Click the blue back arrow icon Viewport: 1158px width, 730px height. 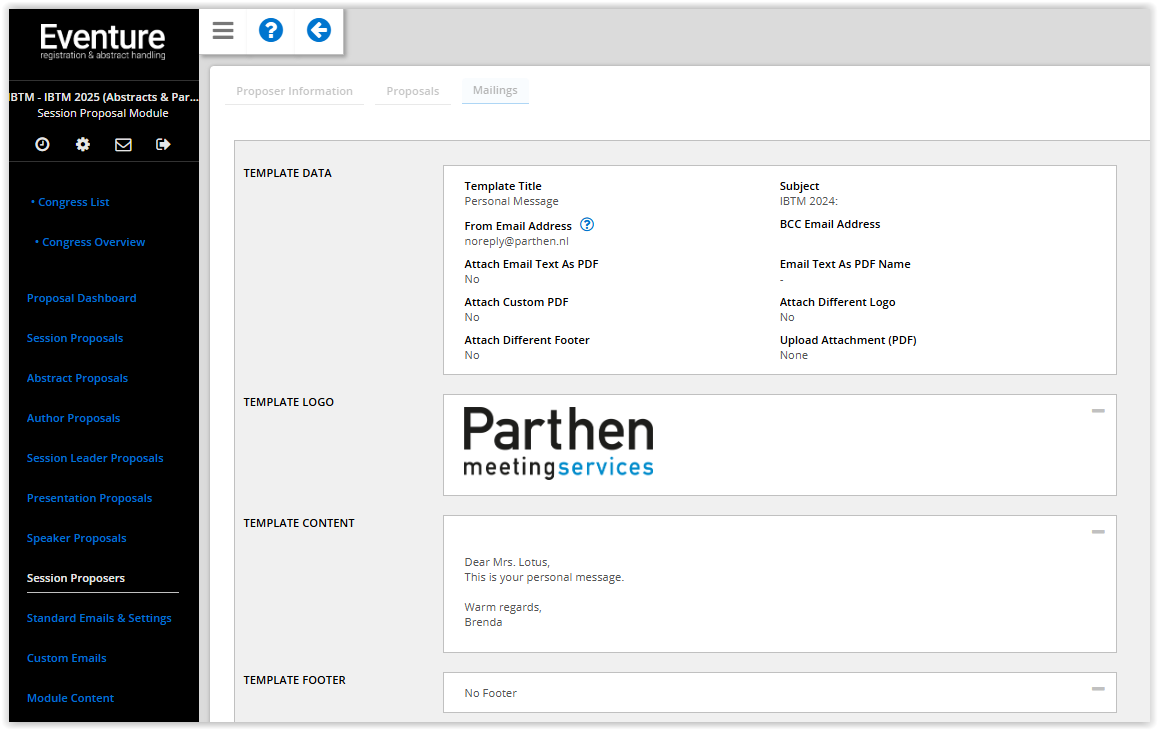(x=319, y=30)
